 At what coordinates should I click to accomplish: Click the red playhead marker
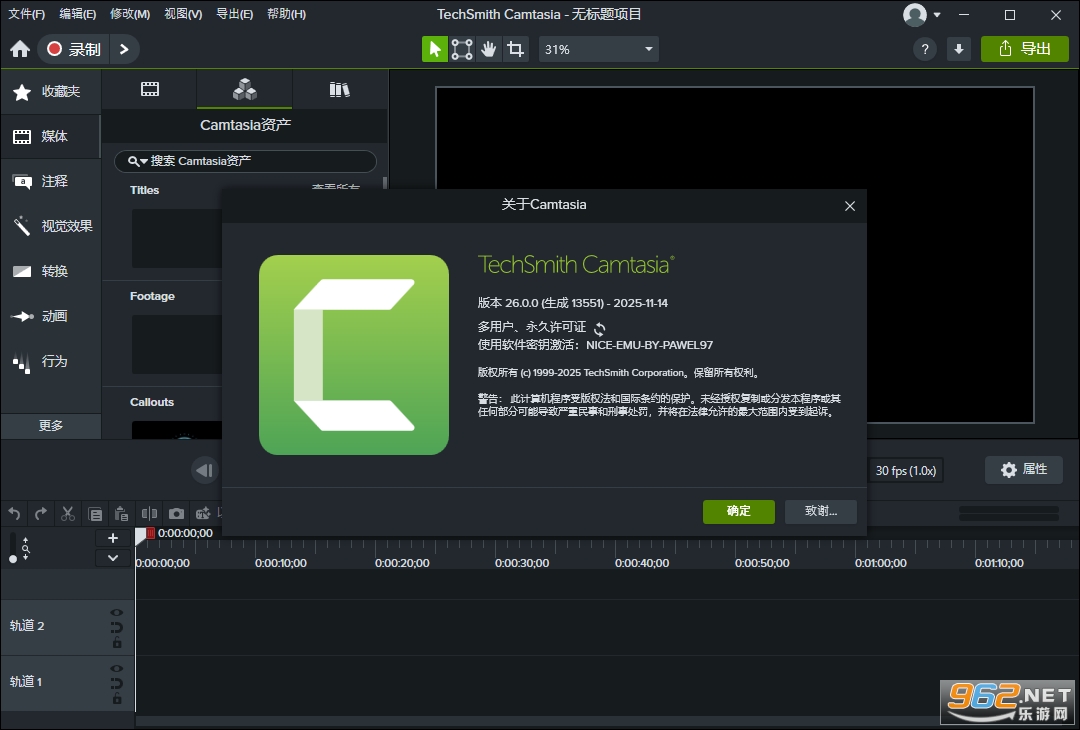(150, 533)
